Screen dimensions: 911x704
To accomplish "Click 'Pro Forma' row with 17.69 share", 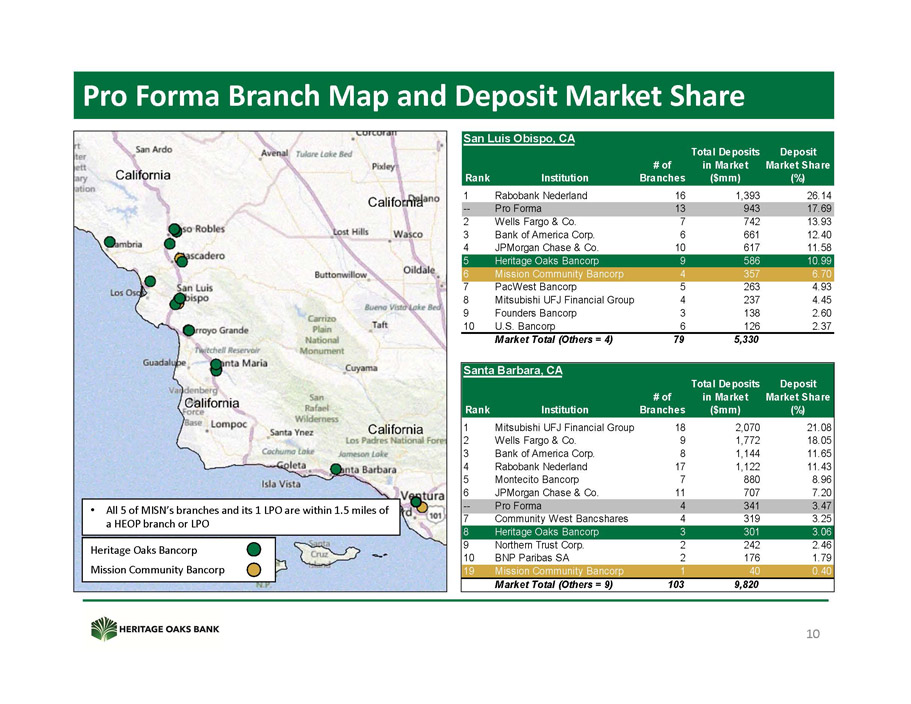I will pyautogui.click(x=647, y=209).
